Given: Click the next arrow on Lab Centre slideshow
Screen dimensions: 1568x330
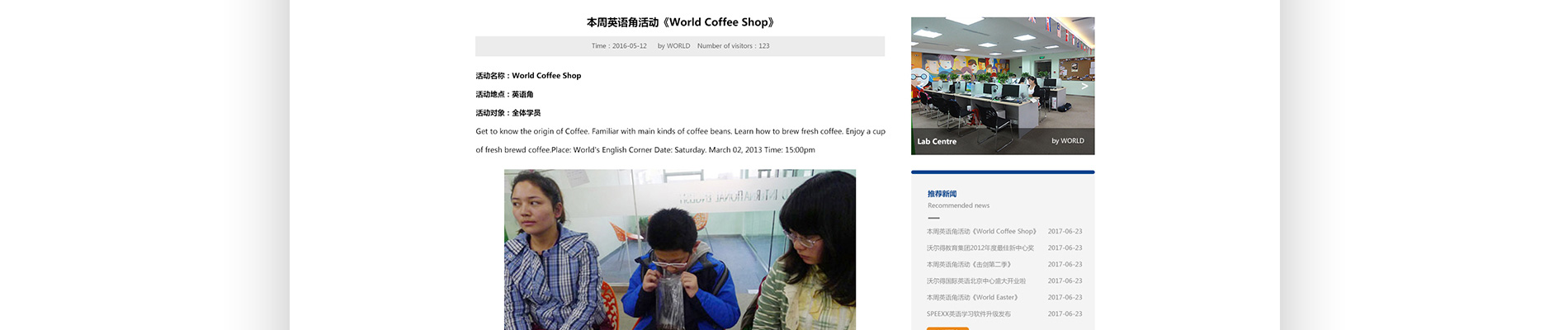Looking at the screenshot, I should point(1084,86).
